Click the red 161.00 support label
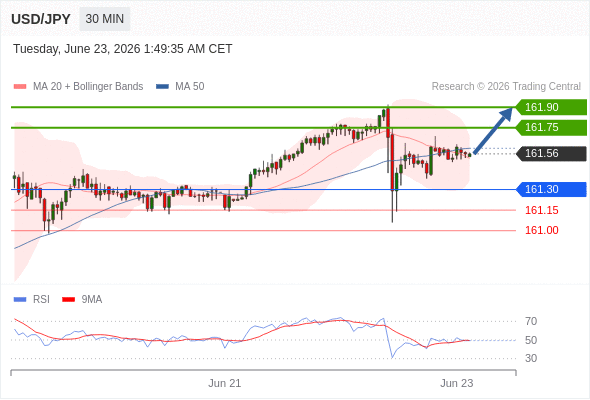This screenshot has height=400, width=590. [x=541, y=230]
